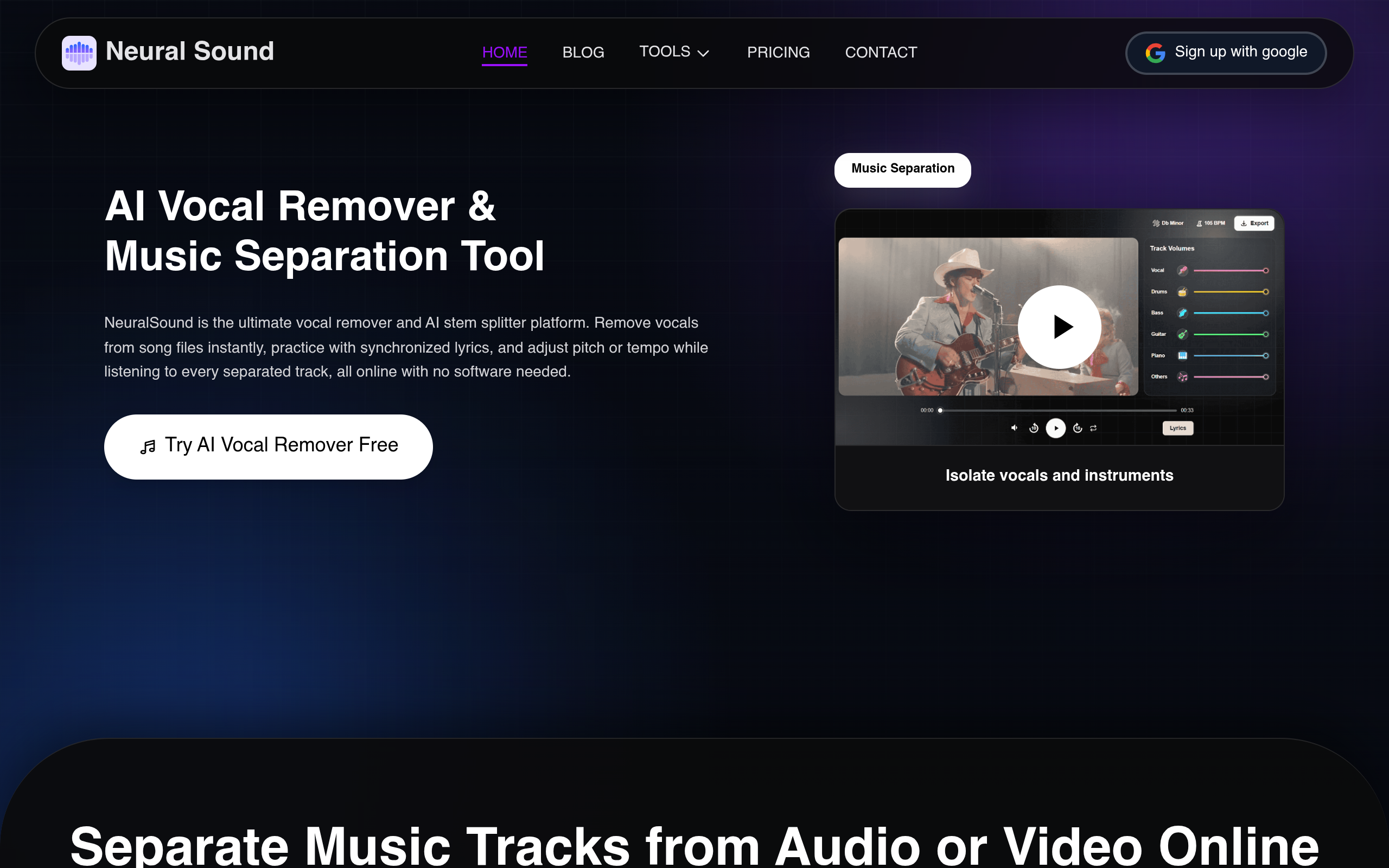Screen dimensions: 1389x868
Task: Click the Piano keys track icon
Action: (1182, 355)
